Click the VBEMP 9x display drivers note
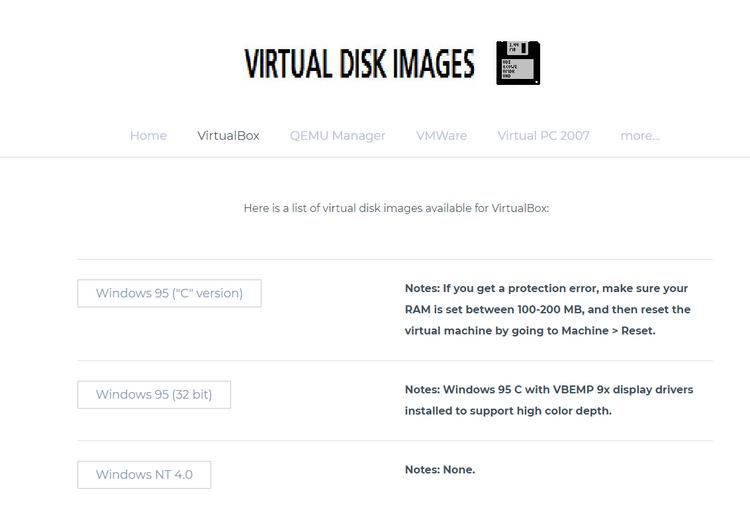The image size is (750, 516). pos(549,400)
